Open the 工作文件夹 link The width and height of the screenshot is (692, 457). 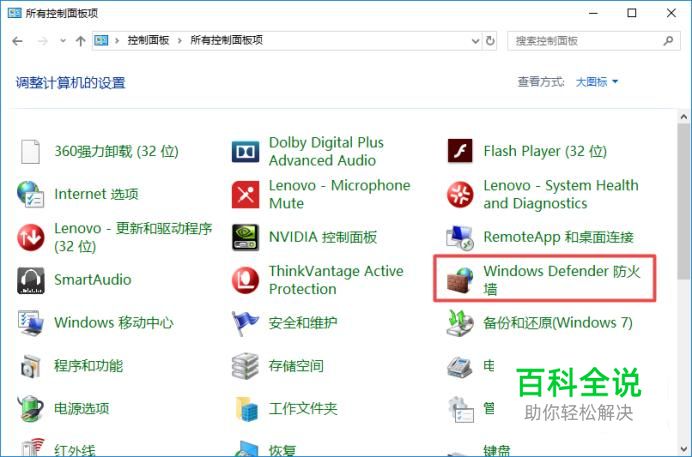click(x=303, y=408)
